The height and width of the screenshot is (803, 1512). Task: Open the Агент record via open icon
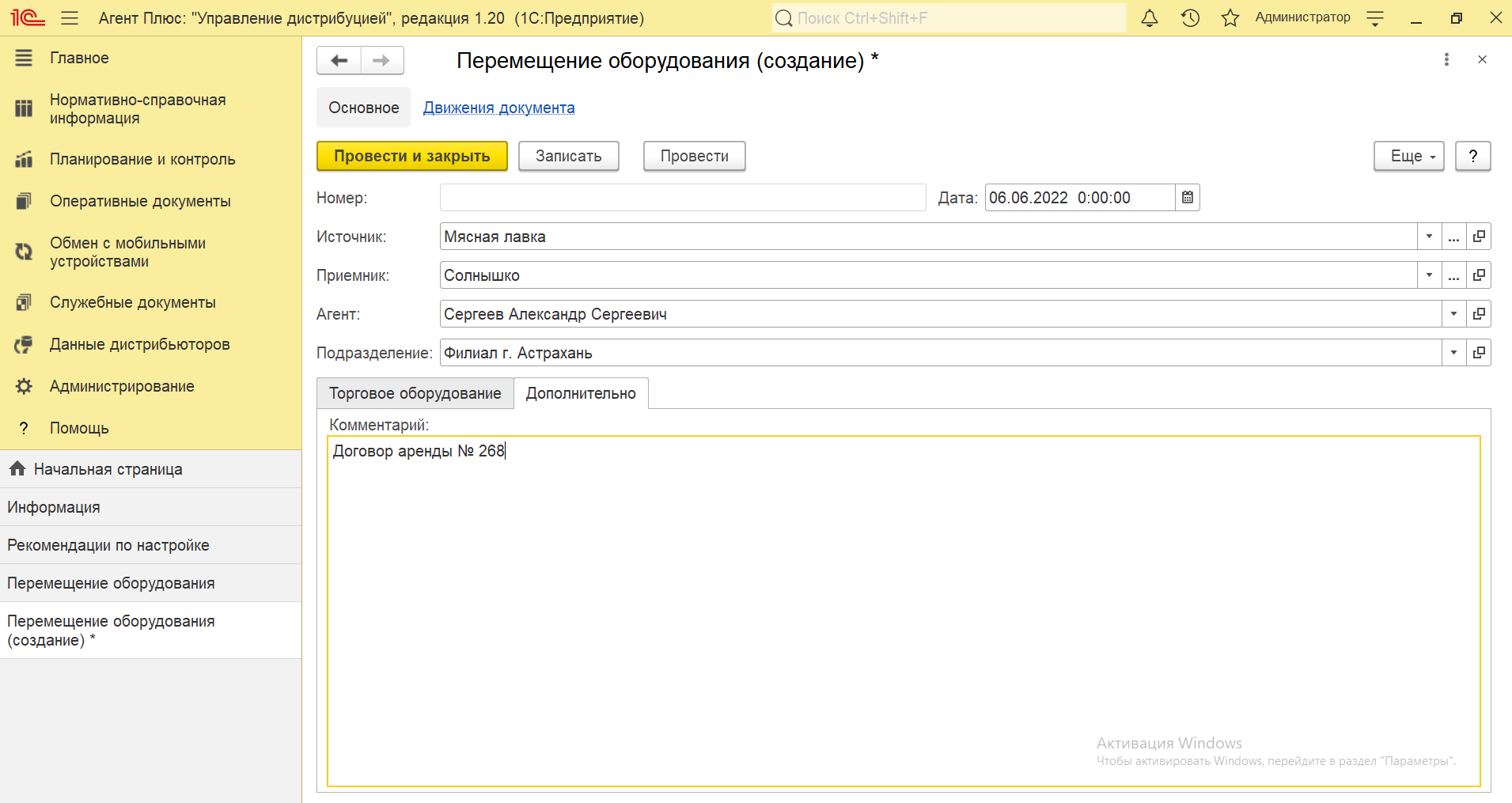pos(1479,314)
